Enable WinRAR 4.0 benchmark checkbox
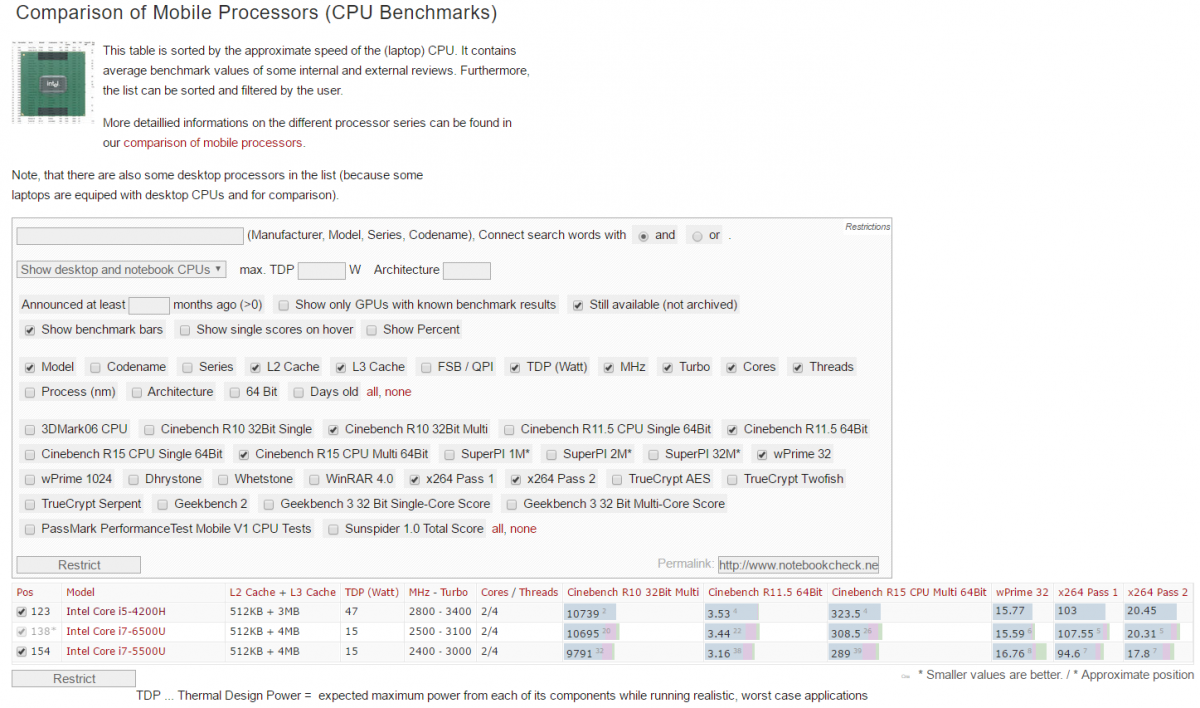This screenshot has height=708, width=1200. (314, 479)
